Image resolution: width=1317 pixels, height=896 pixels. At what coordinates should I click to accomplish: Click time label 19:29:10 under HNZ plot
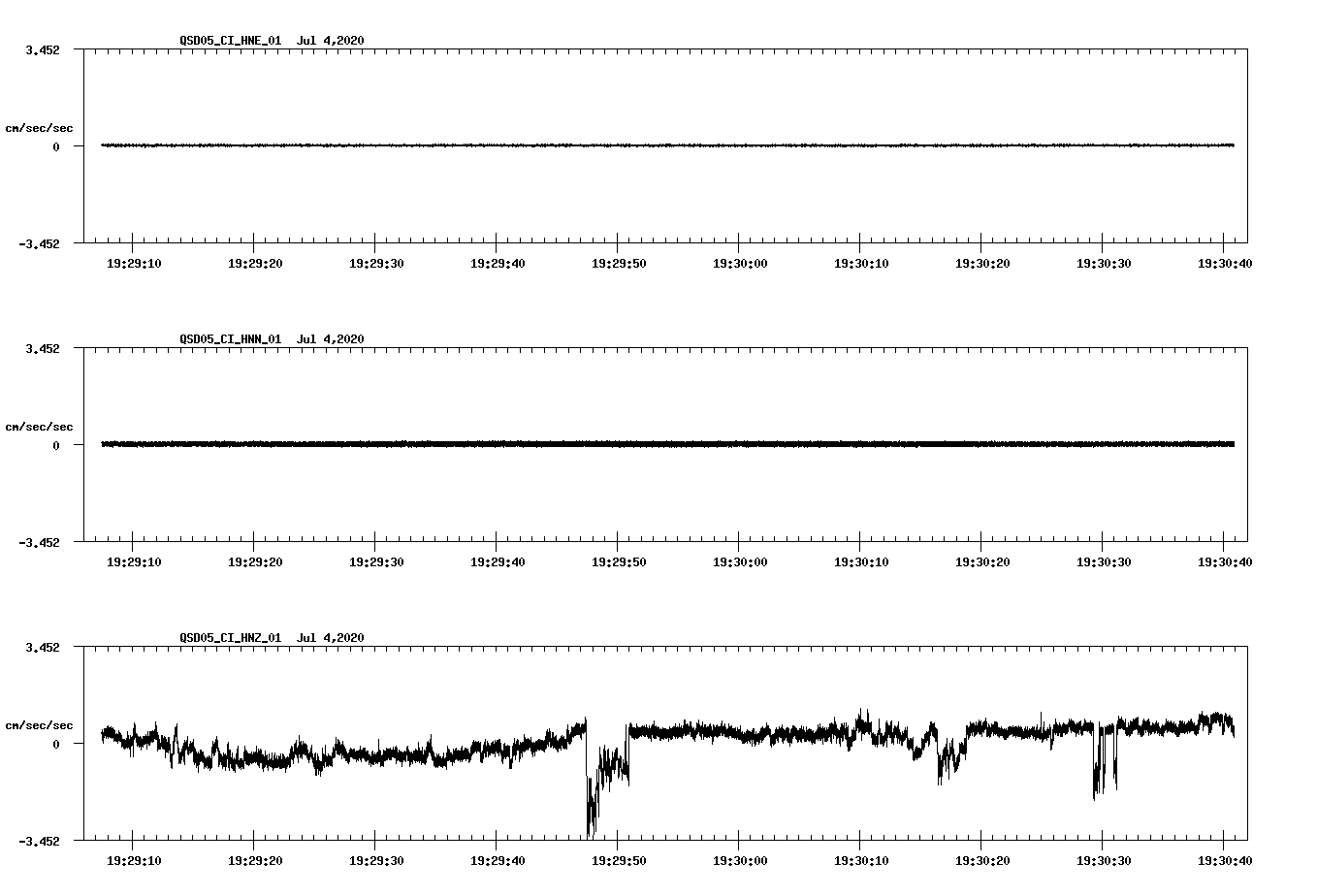(x=134, y=860)
